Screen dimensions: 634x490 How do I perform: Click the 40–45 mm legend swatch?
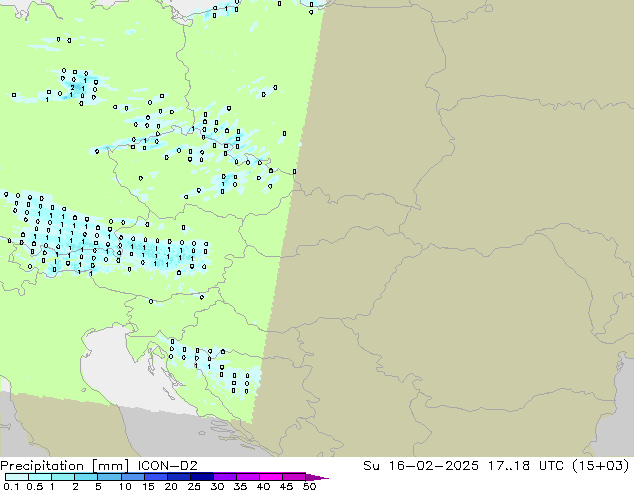(x=271, y=477)
